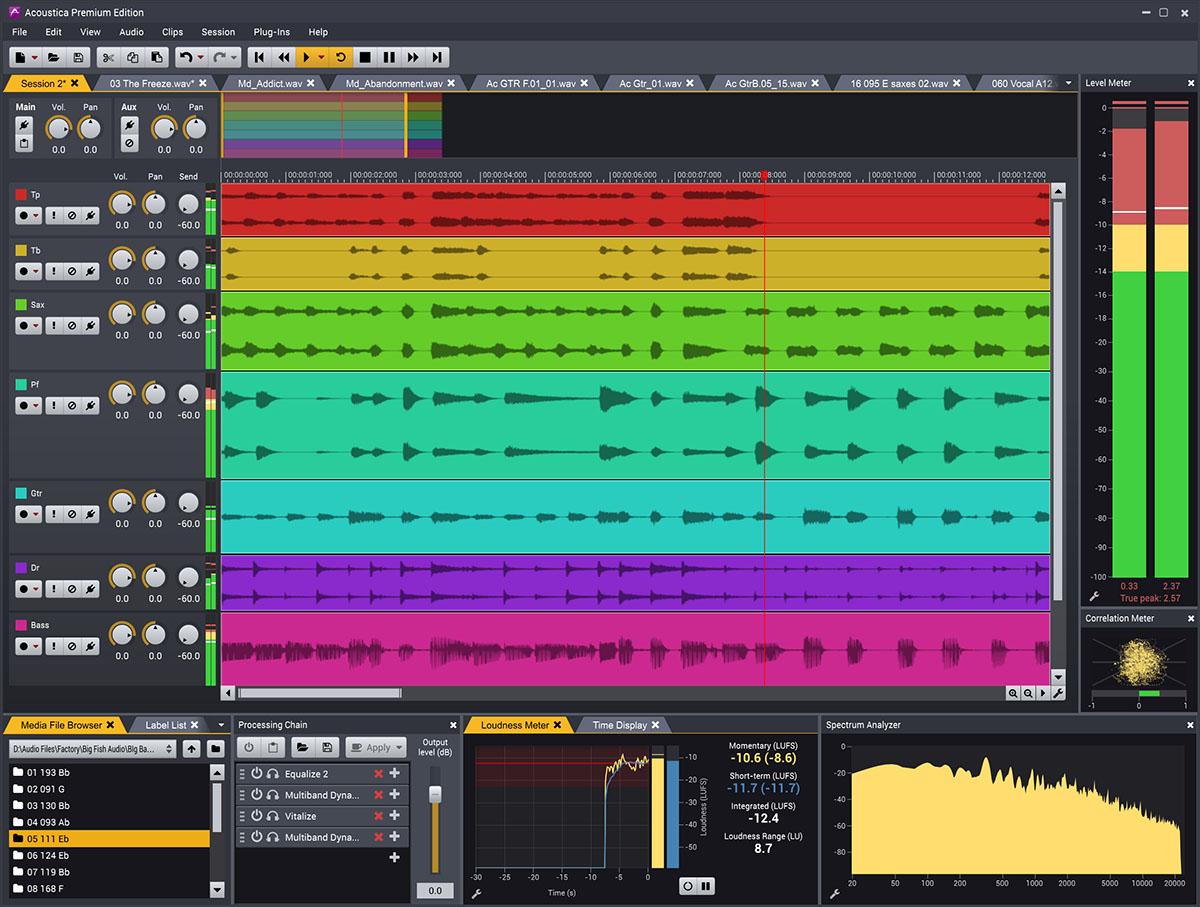Screen dimensions: 1200x907
Task: Open the tab overflow dropdown for files
Action: pos(1068,83)
